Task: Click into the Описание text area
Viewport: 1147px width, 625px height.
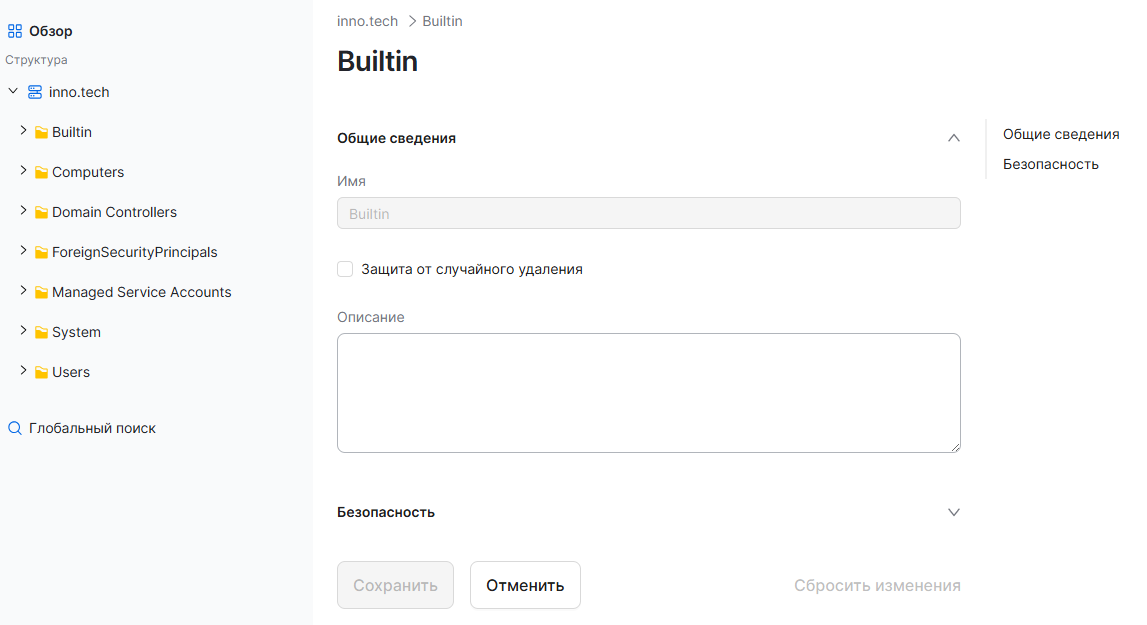Action: tap(648, 392)
